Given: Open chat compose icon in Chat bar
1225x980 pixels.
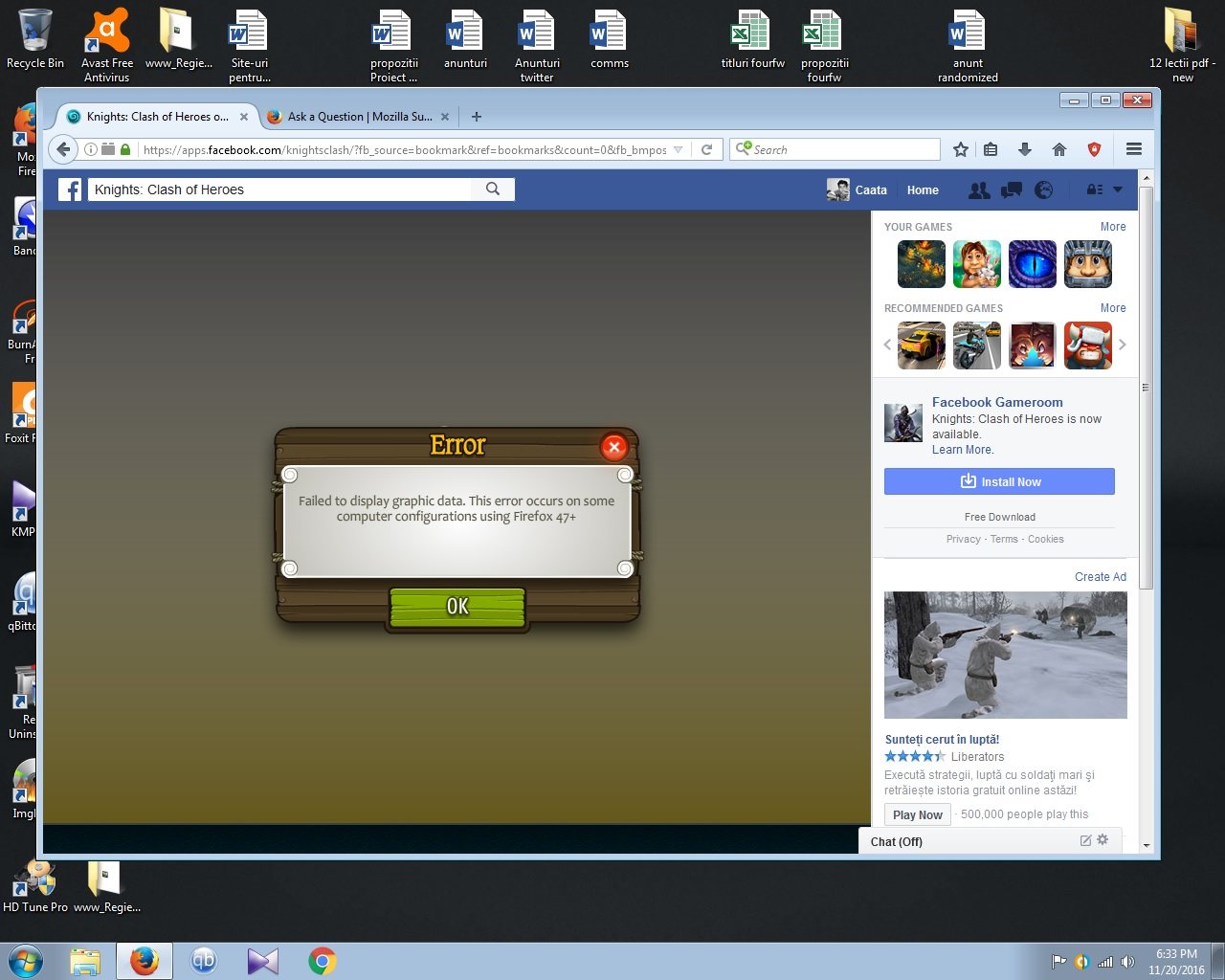Looking at the screenshot, I should coord(1085,840).
